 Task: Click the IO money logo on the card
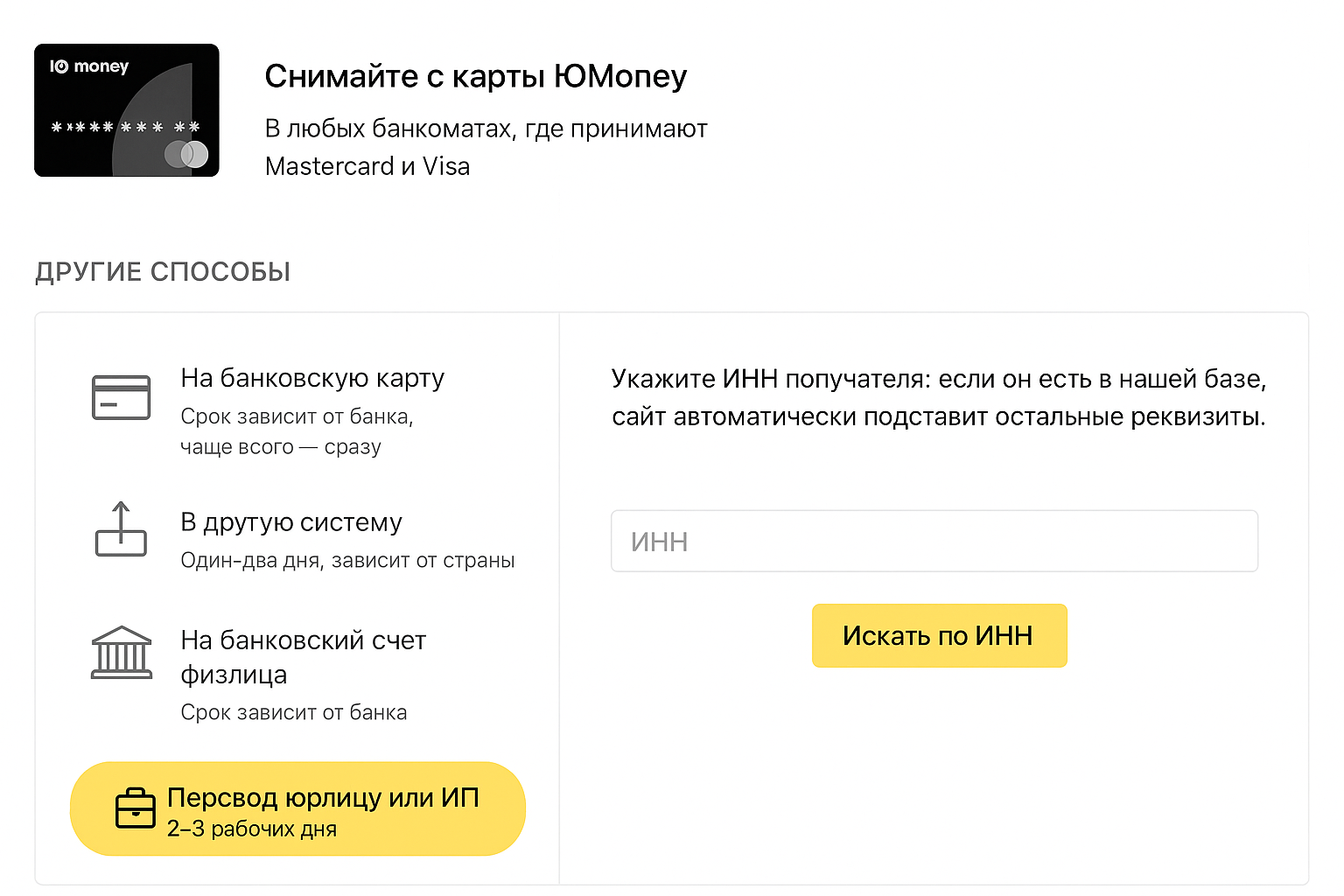click(x=89, y=66)
